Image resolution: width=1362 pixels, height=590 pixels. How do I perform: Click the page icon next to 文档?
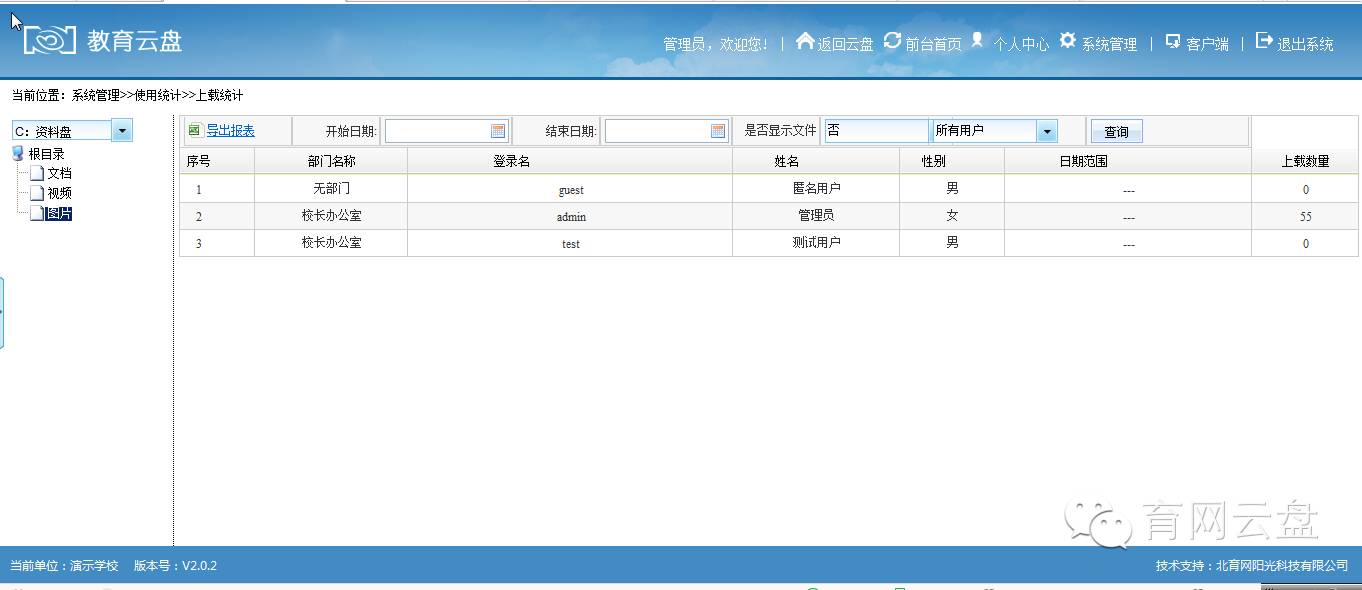coord(37,173)
